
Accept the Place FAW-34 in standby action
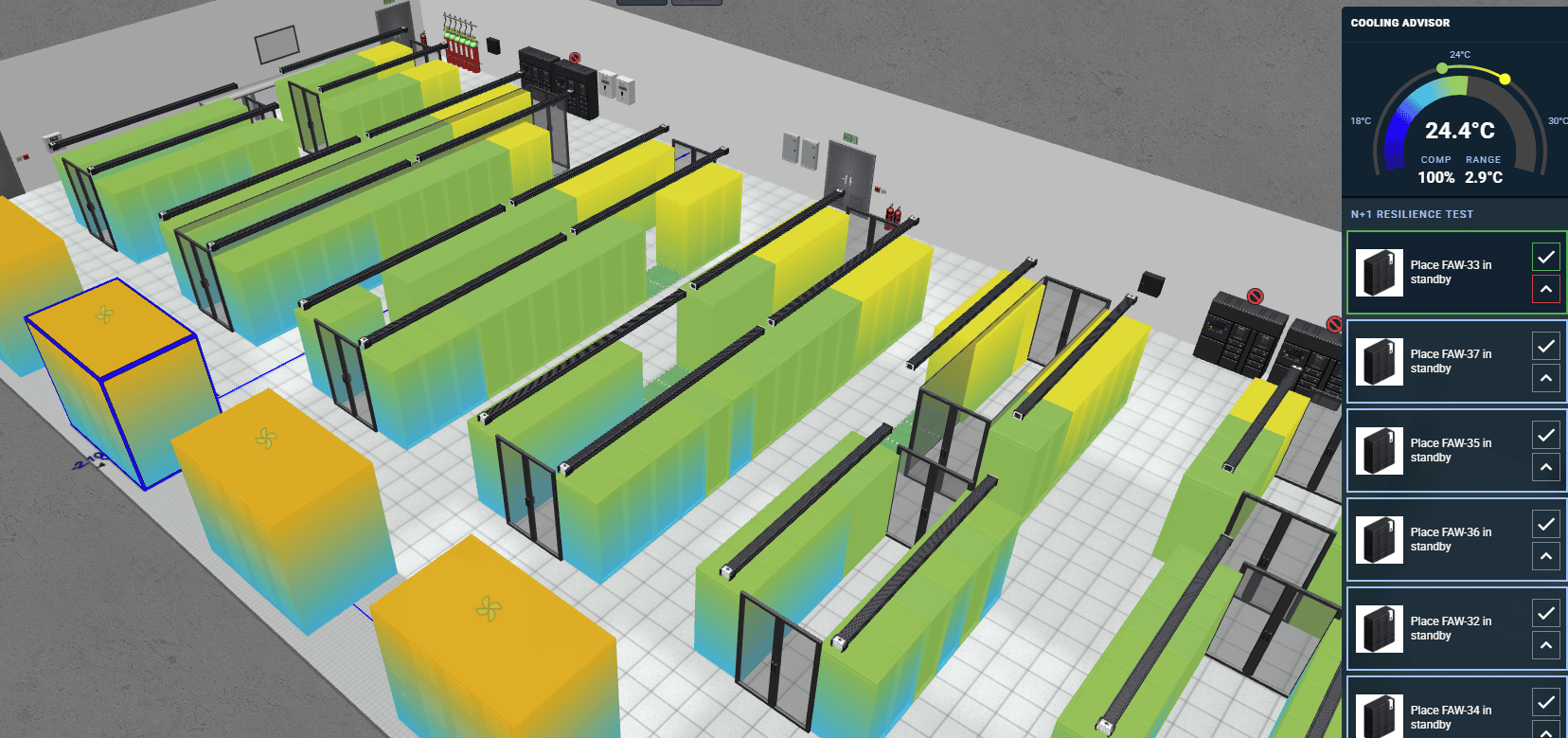point(1545,702)
